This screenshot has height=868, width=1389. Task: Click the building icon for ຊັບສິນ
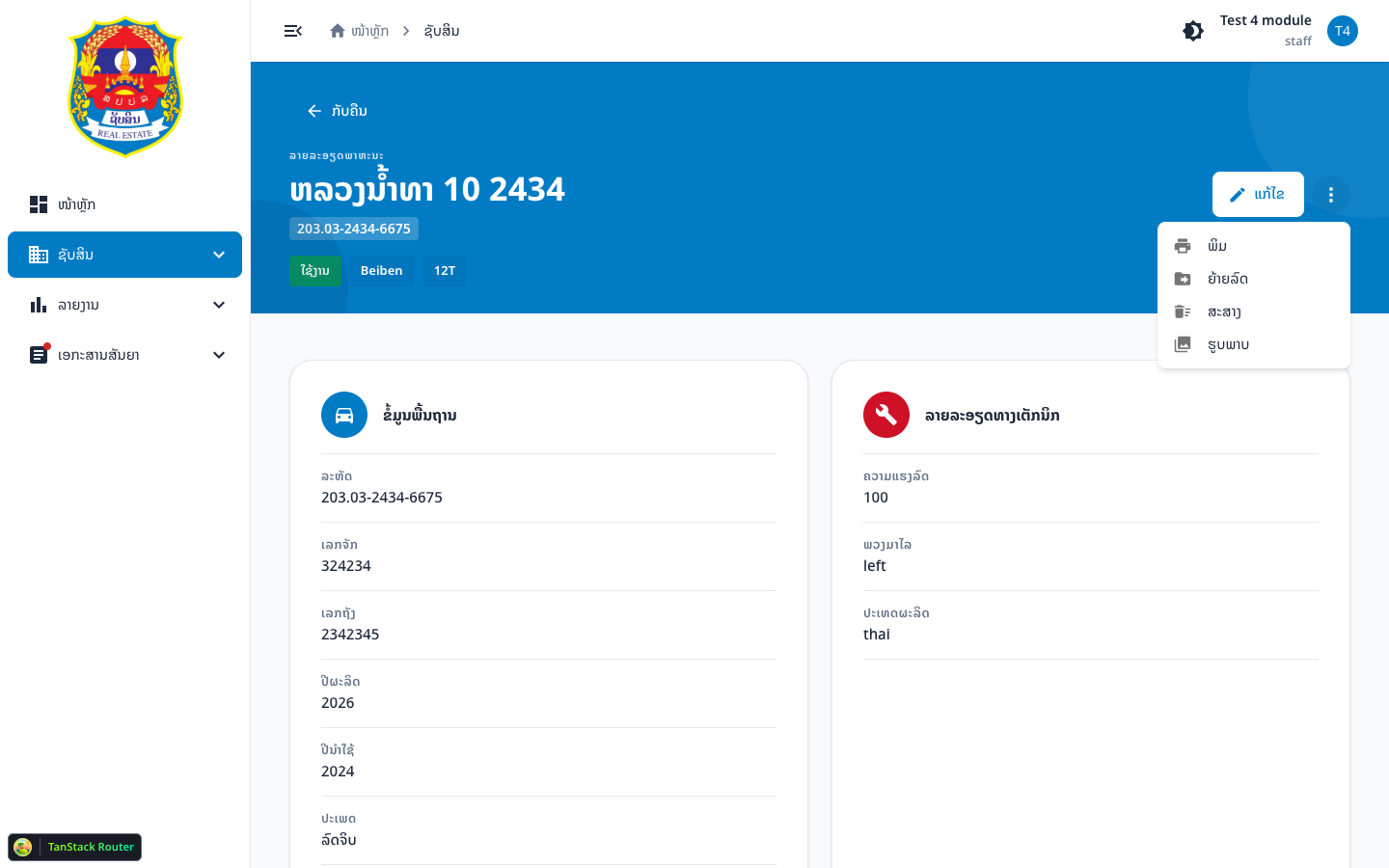click(39, 255)
